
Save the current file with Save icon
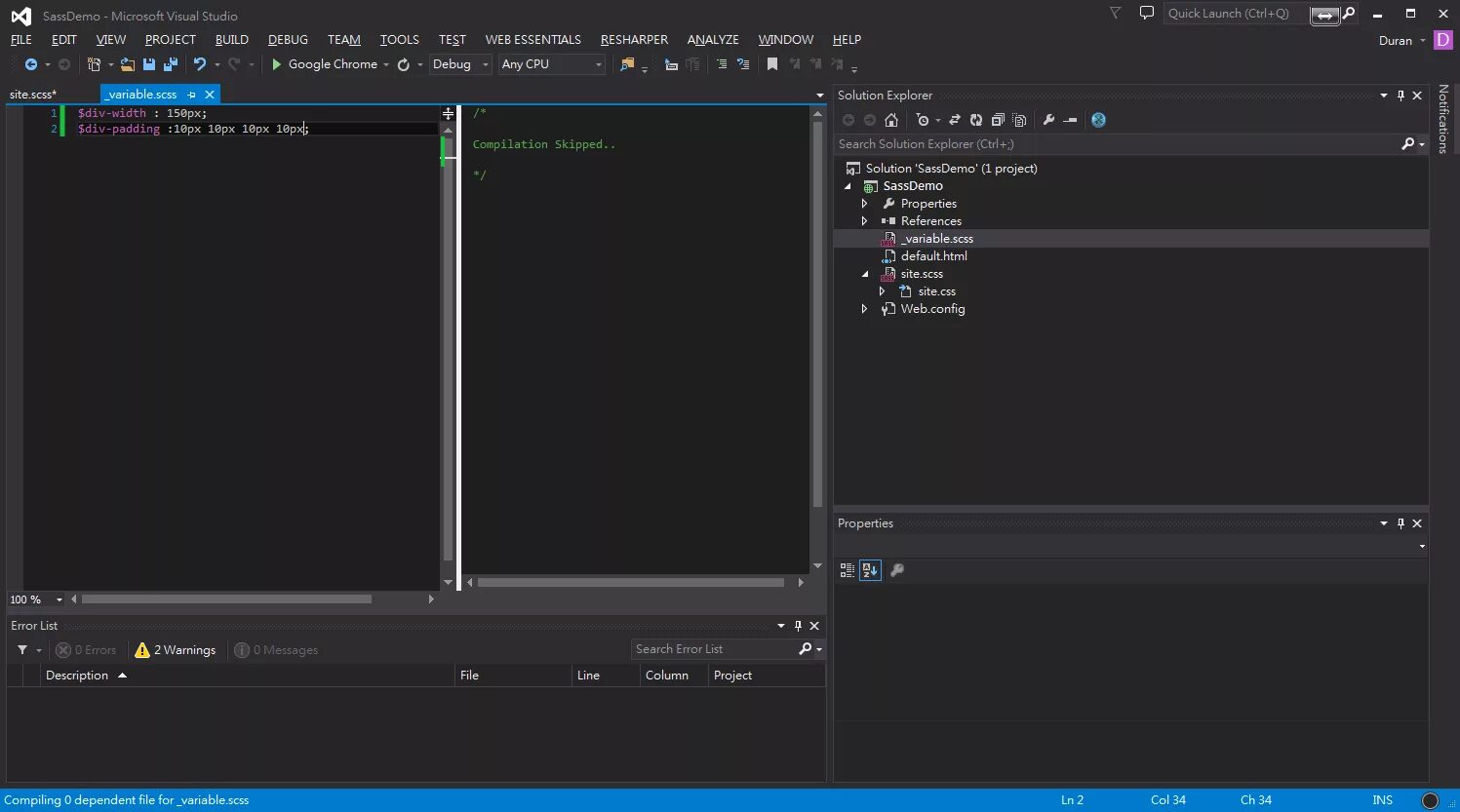[149, 64]
